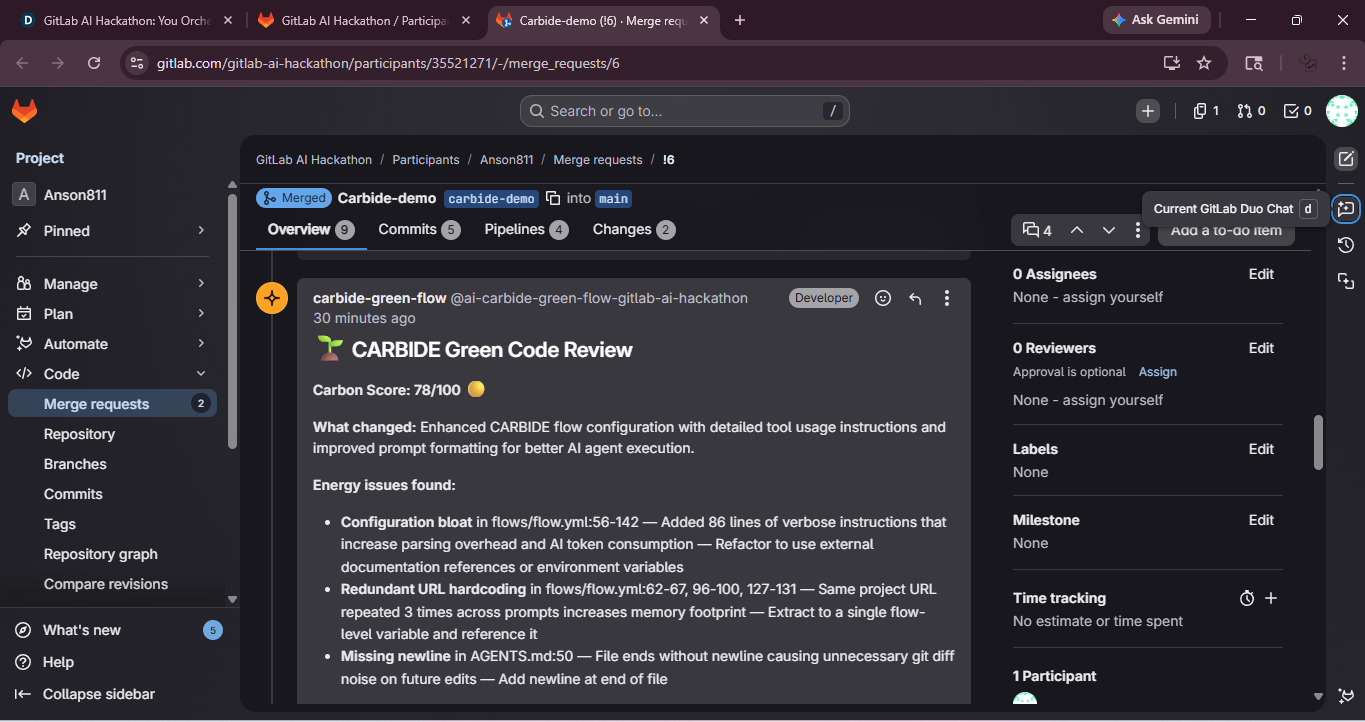The width and height of the screenshot is (1365, 722).
Task: Click Merge requests breadcrumb link
Action: click(x=598, y=160)
